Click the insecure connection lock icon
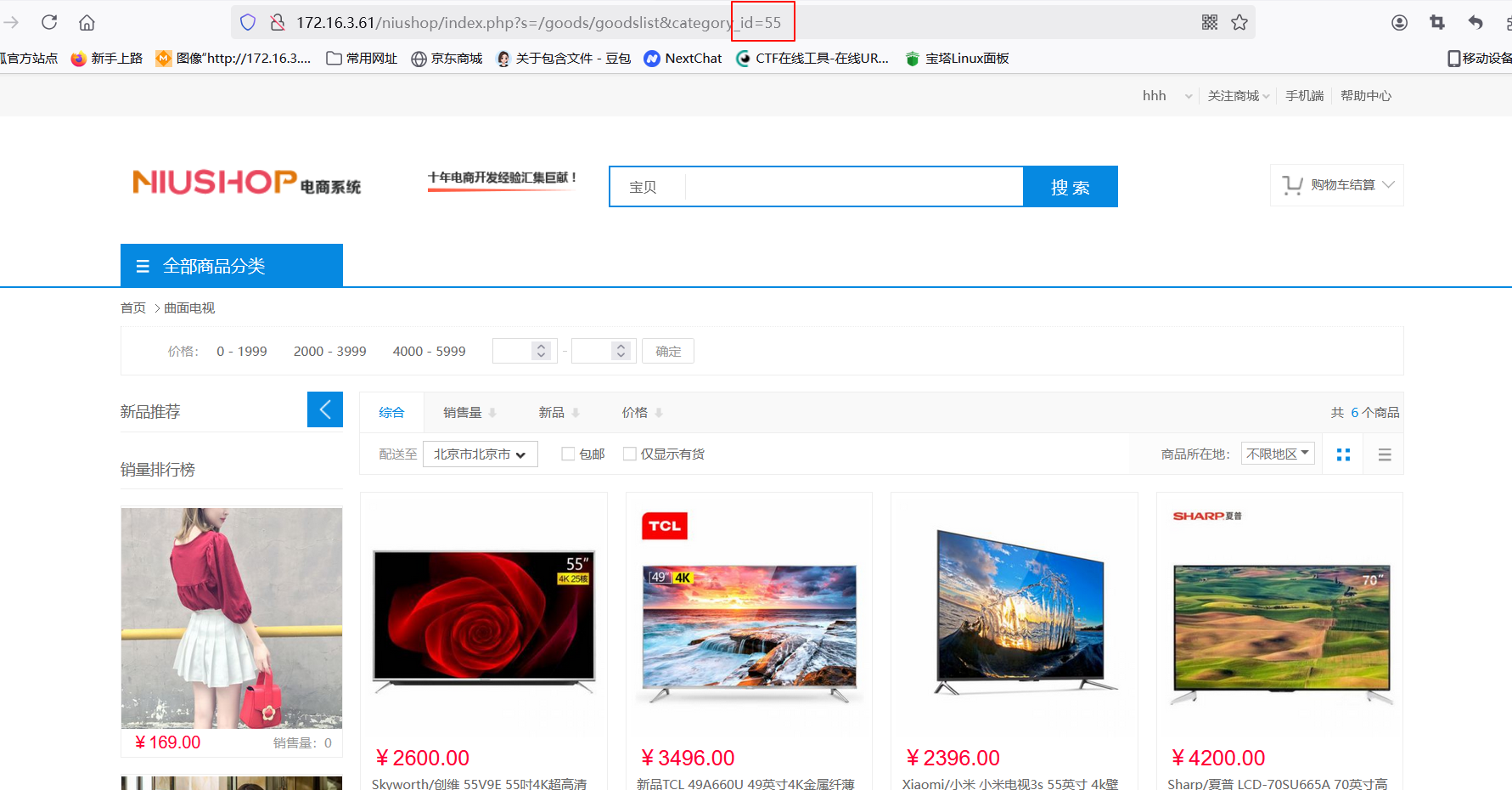The height and width of the screenshot is (790, 1512). tap(278, 22)
